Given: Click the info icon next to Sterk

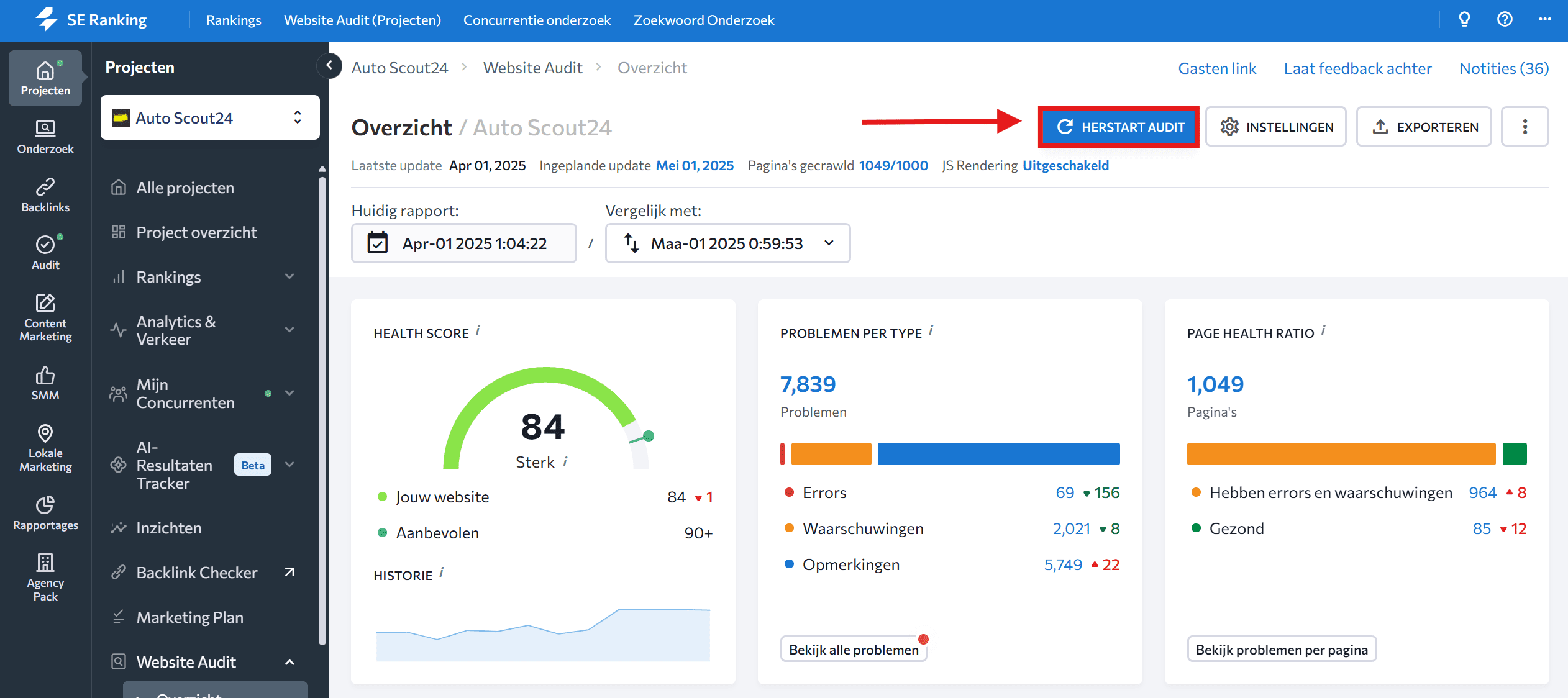Looking at the screenshot, I should (x=565, y=461).
